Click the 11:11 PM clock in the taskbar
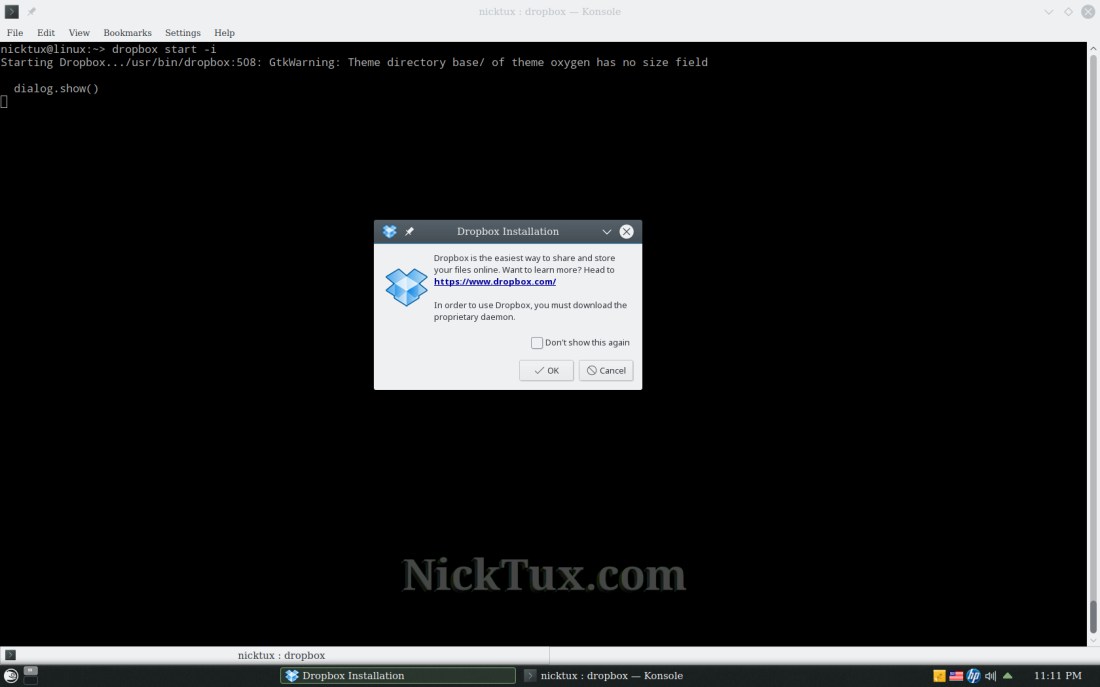 (x=1060, y=675)
